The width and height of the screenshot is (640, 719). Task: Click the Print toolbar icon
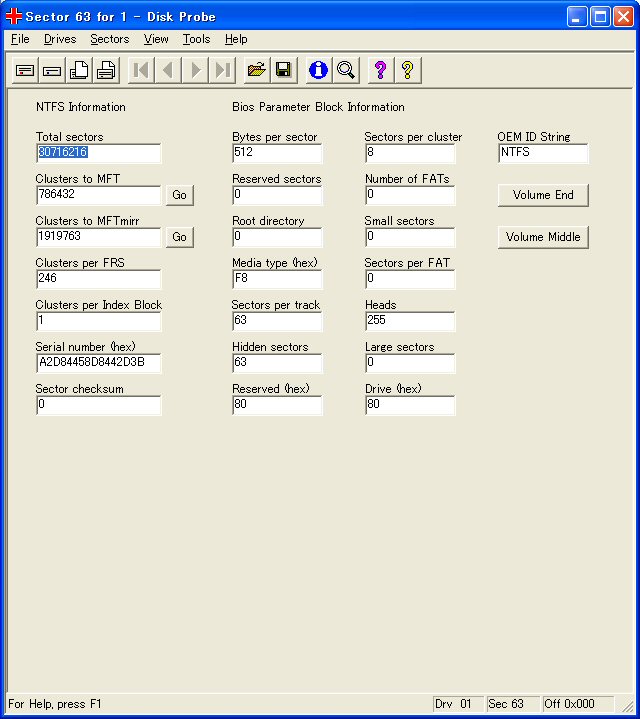106,71
